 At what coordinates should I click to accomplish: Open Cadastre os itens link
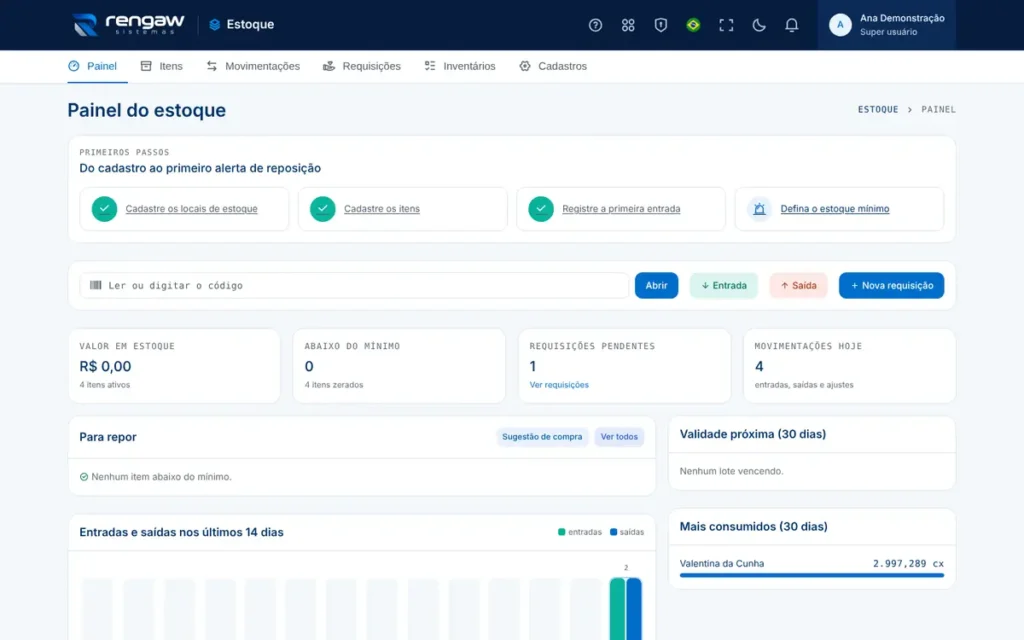[x=382, y=209]
